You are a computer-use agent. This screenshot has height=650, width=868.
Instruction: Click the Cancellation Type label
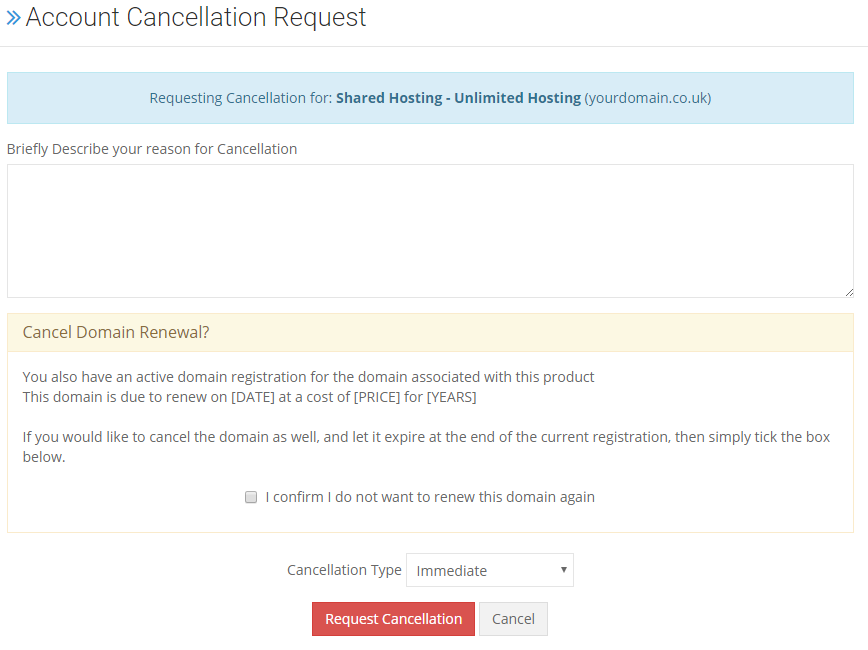click(344, 570)
